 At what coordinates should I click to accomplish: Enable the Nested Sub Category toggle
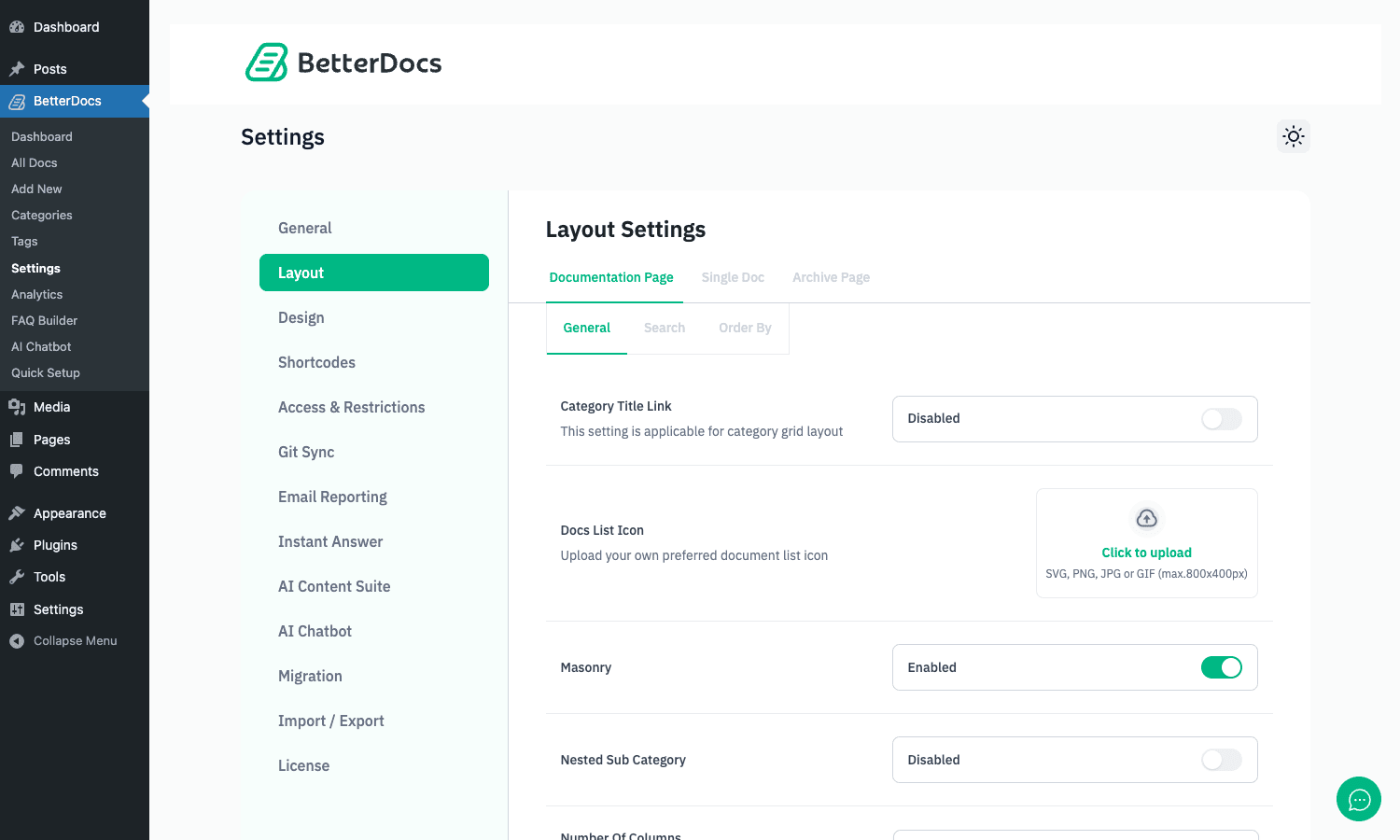1222,760
